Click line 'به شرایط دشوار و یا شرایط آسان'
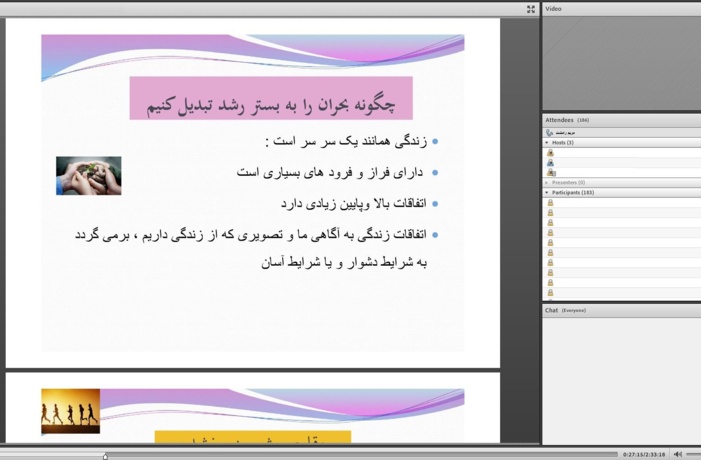This screenshot has width=701, height=460. coord(344,262)
